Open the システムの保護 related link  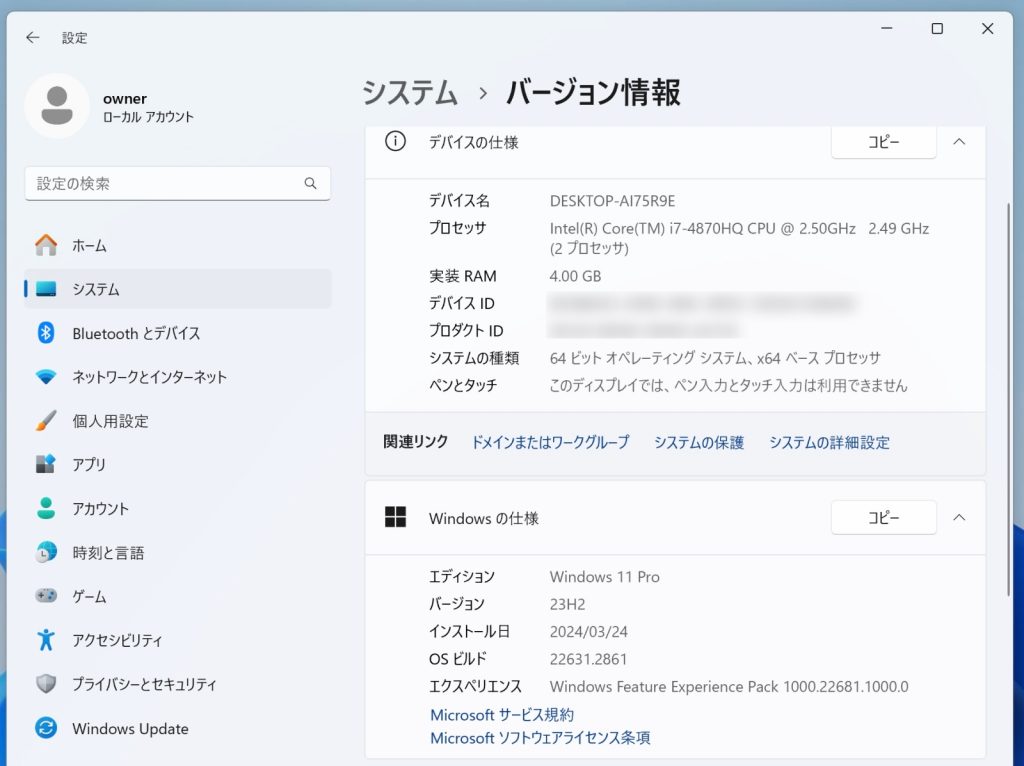697,442
